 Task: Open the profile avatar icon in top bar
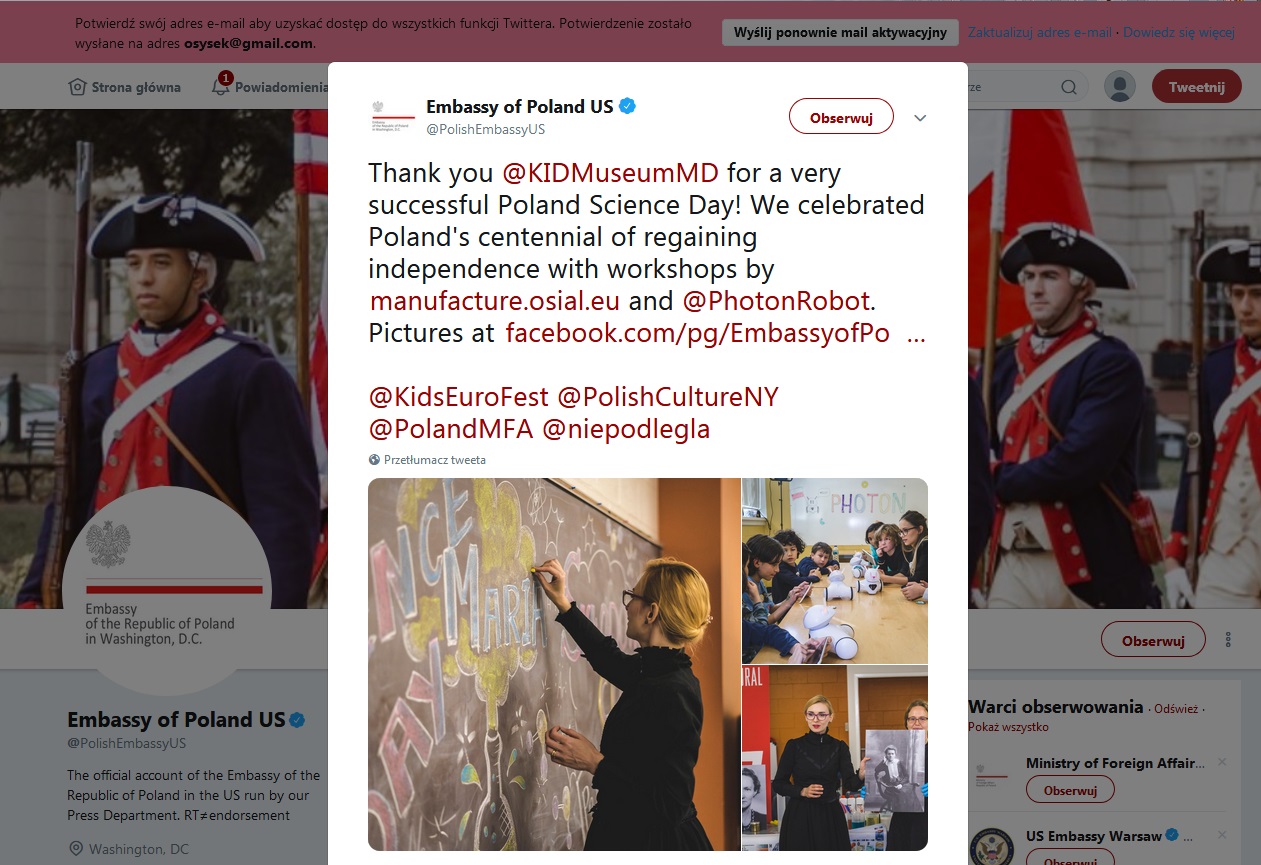tap(1120, 86)
